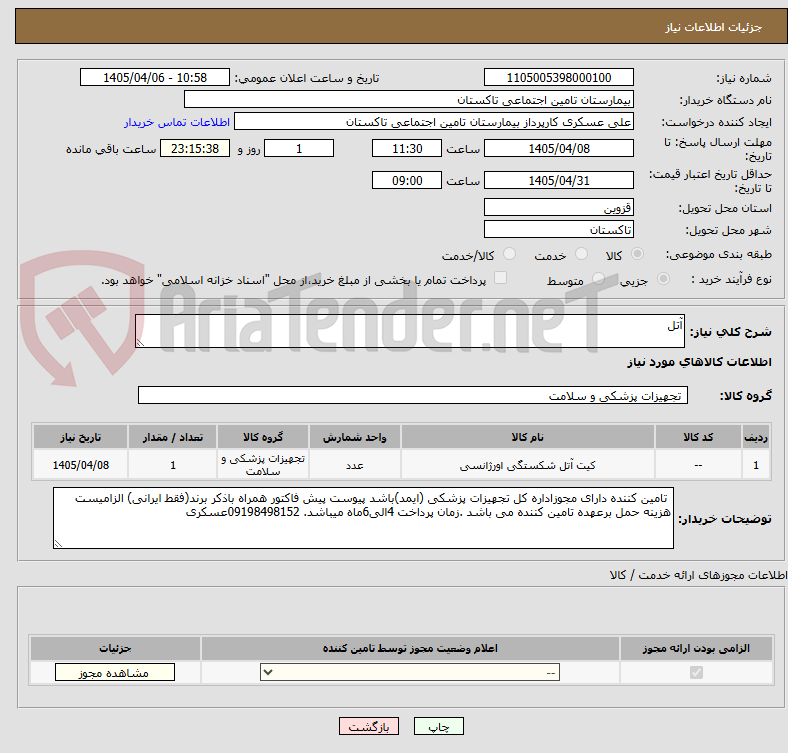Image resolution: width=788 pixels, height=753 pixels.
Task: Click the resize handle of the توضیحات خریدار textarea
Action: point(58,543)
